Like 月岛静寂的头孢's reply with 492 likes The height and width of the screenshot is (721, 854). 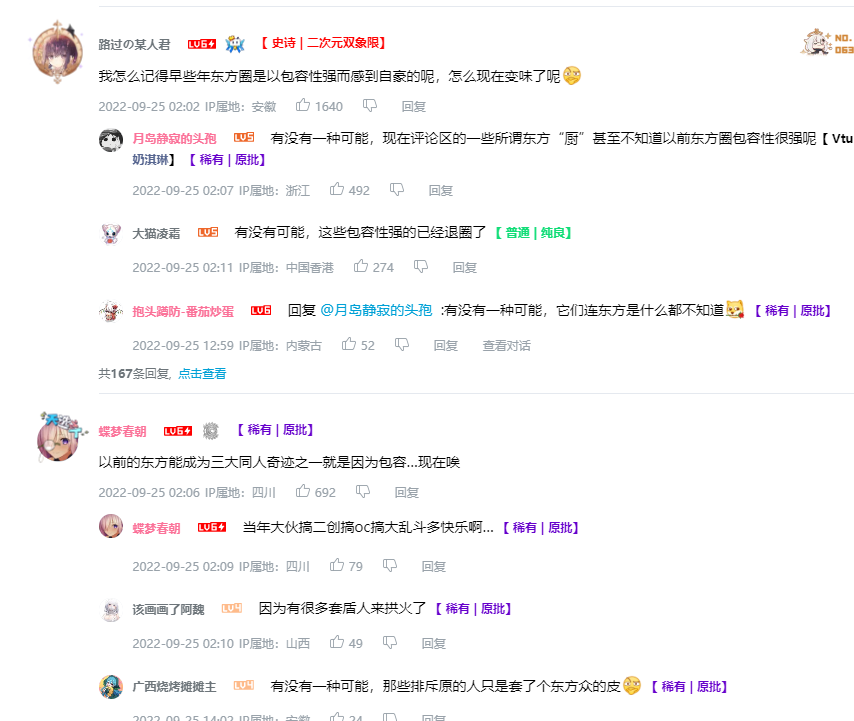[x=337, y=190]
